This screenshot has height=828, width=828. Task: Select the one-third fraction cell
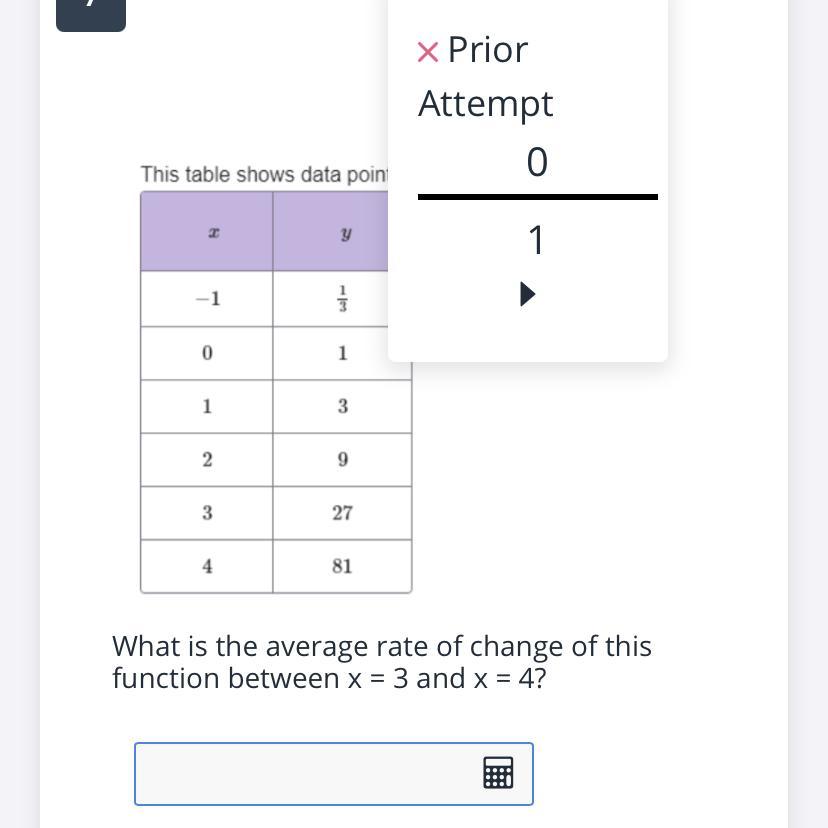tap(342, 299)
